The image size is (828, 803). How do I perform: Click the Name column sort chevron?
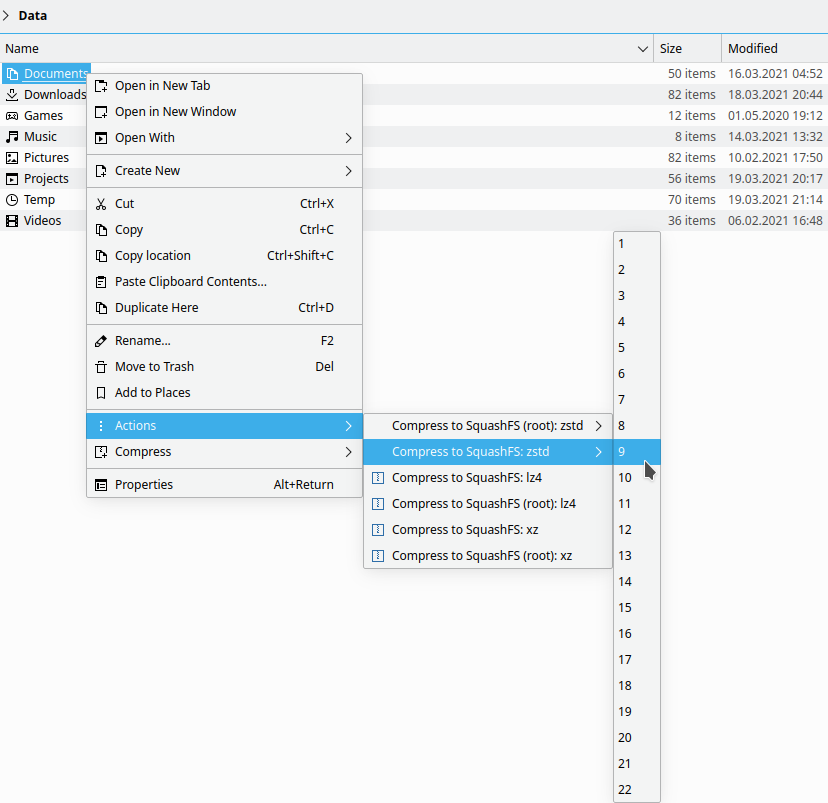pyautogui.click(x=643, y=49)
